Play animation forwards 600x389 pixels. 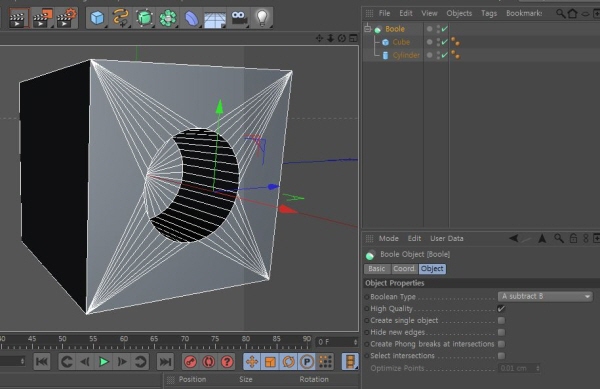tap(103, 361)
